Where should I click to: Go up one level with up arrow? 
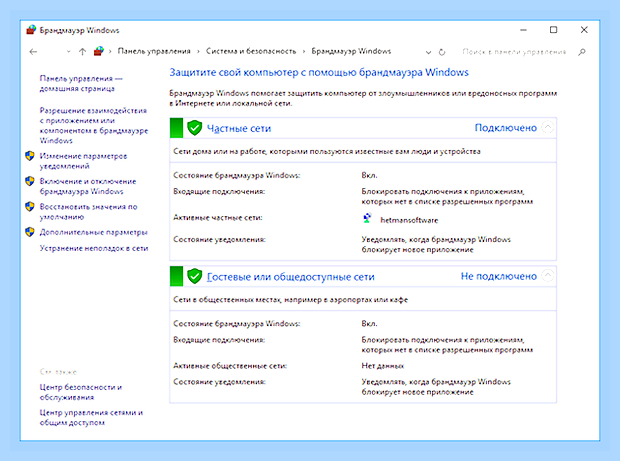point(82,51)
